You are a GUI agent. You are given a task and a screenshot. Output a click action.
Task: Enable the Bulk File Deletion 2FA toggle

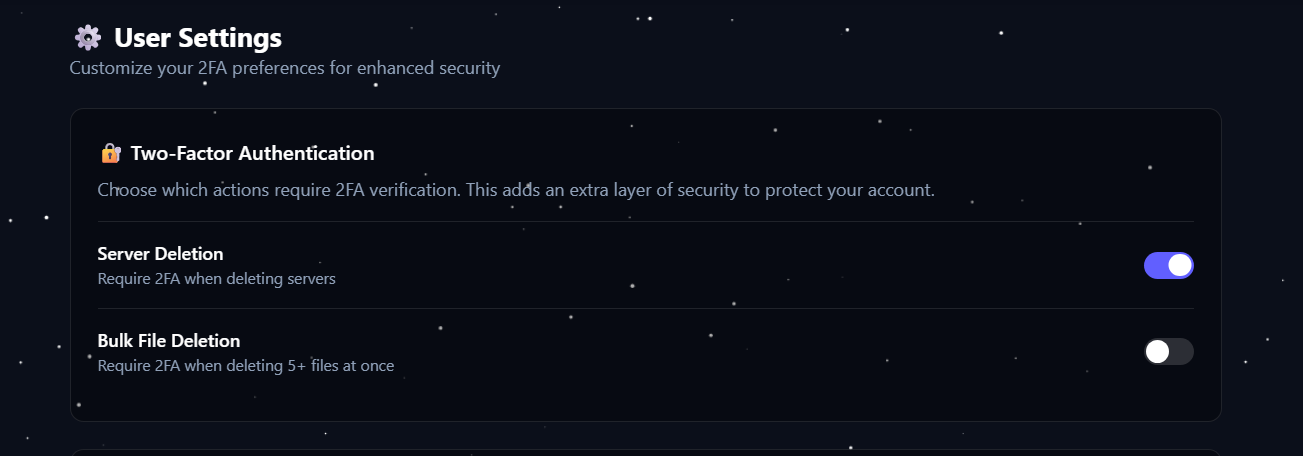[x=1168, y=352]
